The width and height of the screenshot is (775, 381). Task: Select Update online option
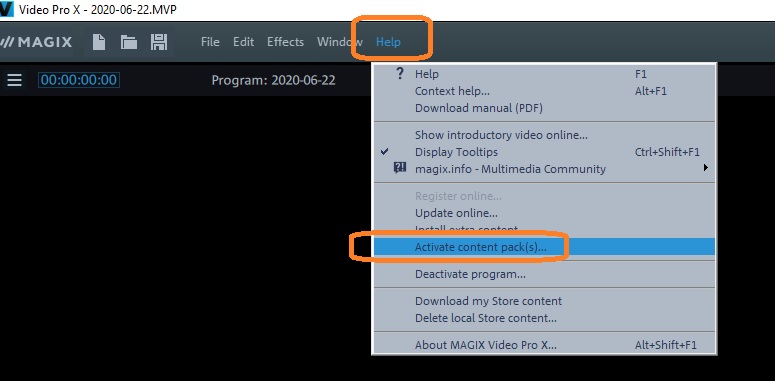[x=456, y=213]
